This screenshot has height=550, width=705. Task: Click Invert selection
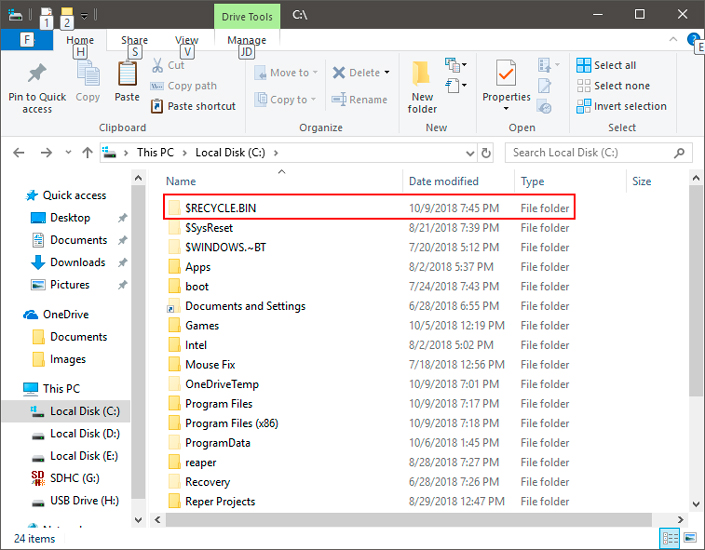tap(622, 106)
